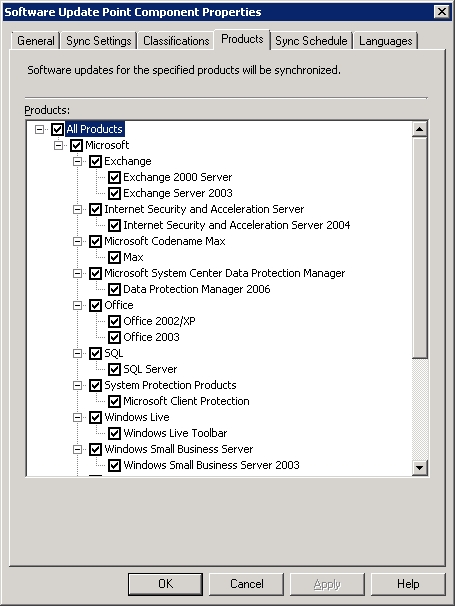Collapse the All Products tree node
455x606 pixels.
tap(39, 129)
